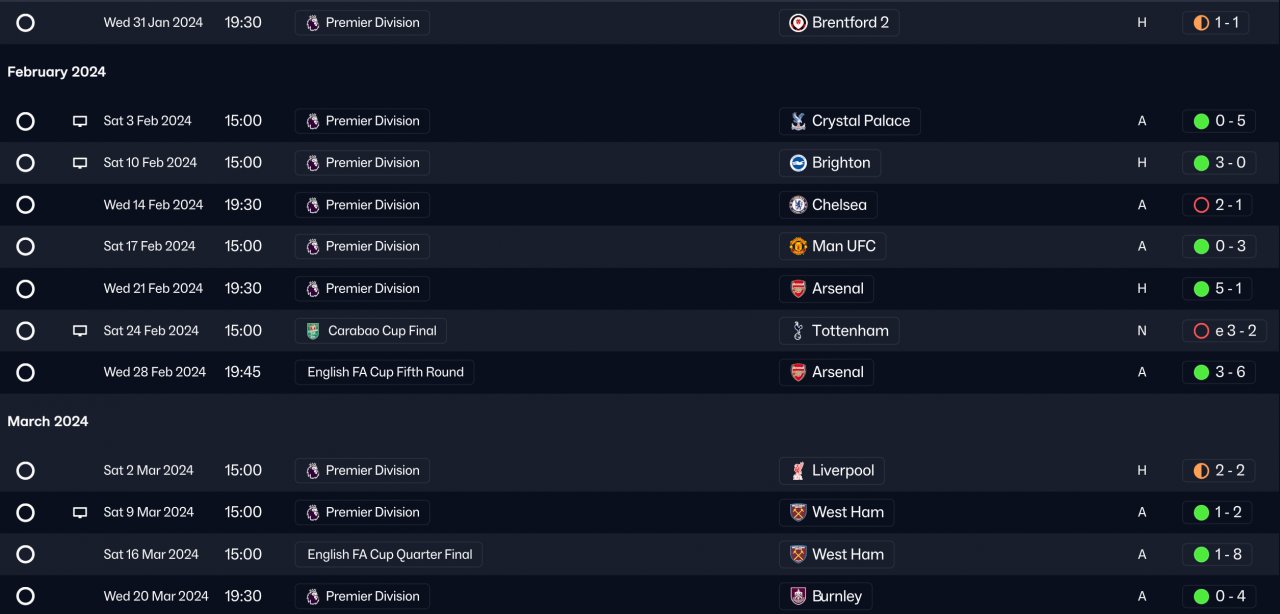1280x614 pixels.
Task: Click the green win indicator for Burnley match
Action: 1202,596
